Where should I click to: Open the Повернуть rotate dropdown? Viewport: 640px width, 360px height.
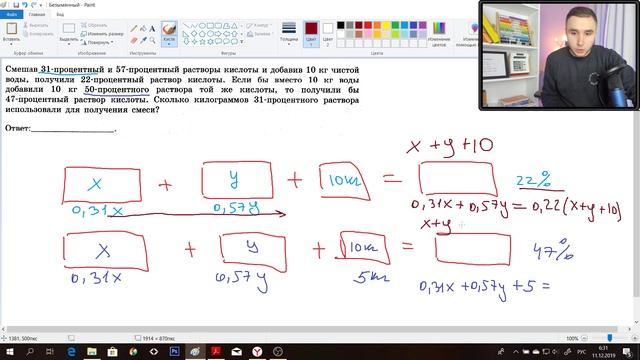click(x=97, y=42)
